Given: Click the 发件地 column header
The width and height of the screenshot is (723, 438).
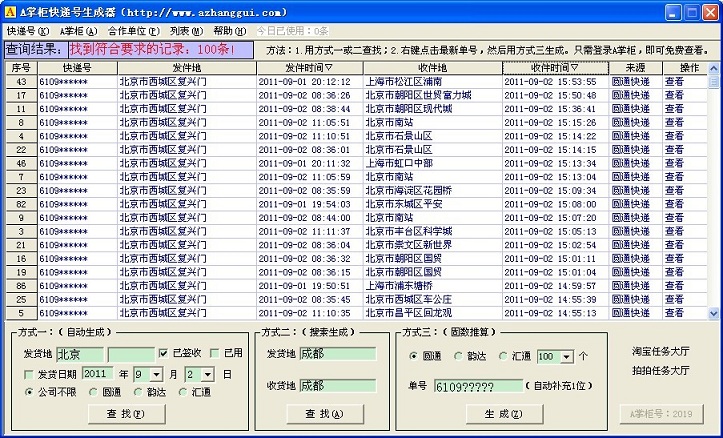Looking at the screenshot, I should (x=187, y=68).
